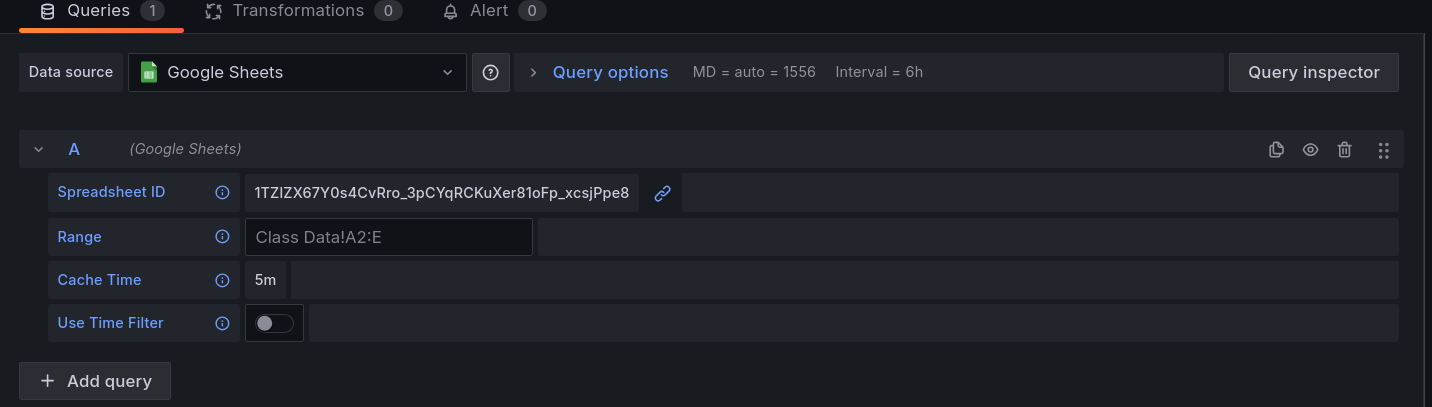Image resolution: width=1432 pixels, height=407 pixels.
Task: Collapse query A row chevron
Action: coord(39,150)
